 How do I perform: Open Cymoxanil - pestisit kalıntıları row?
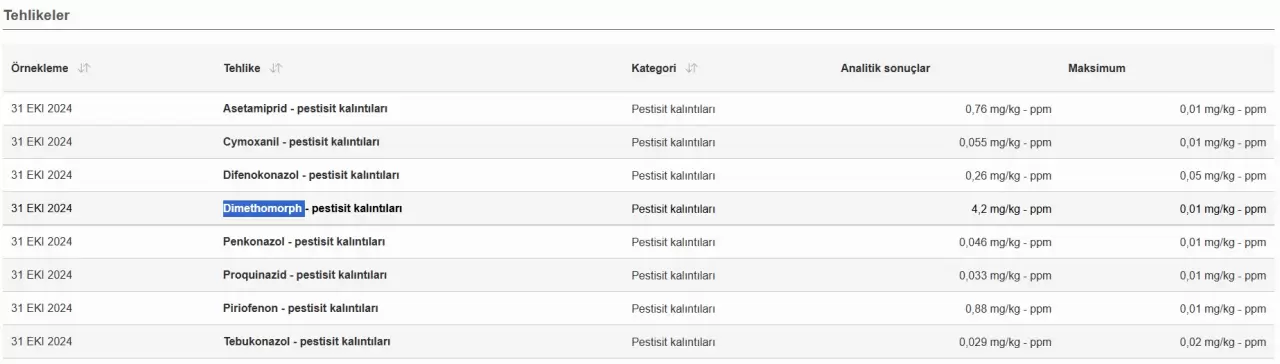click(x=301, y=142)
